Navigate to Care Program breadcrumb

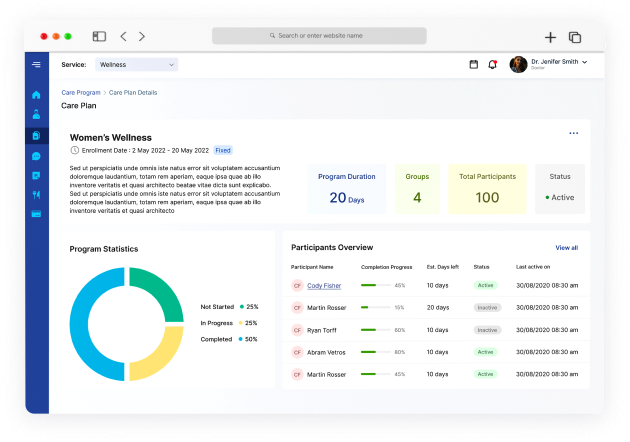81,92
